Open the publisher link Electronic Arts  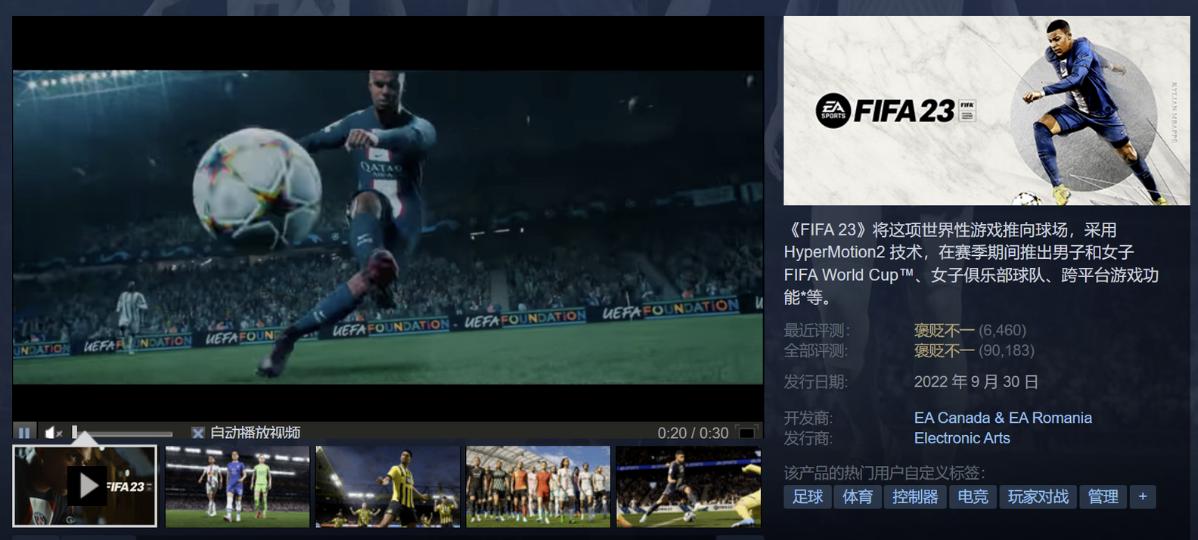click(x=962, y=438)
